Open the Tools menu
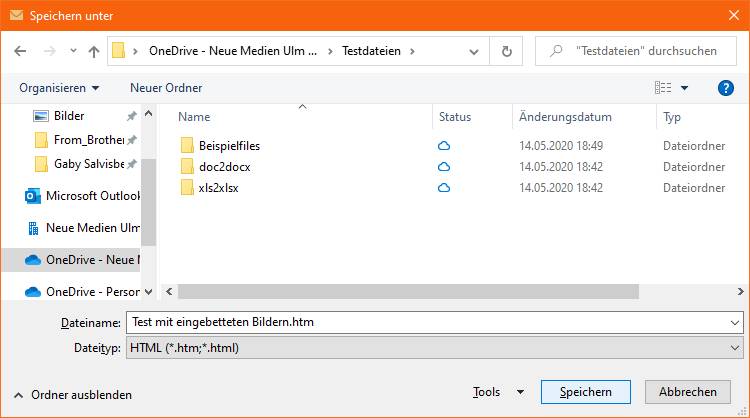 [498, 392]
